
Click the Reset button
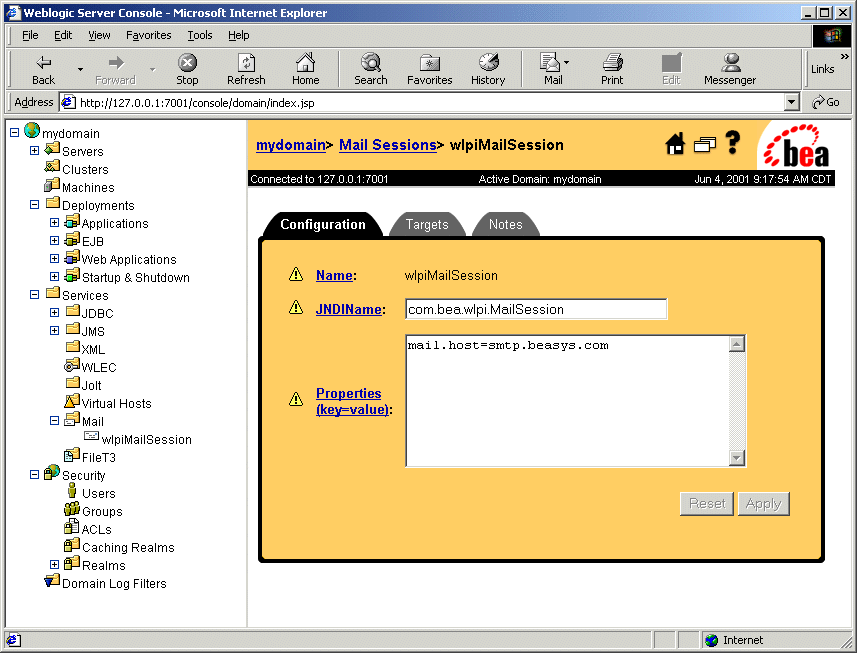[x=707, y=503]
